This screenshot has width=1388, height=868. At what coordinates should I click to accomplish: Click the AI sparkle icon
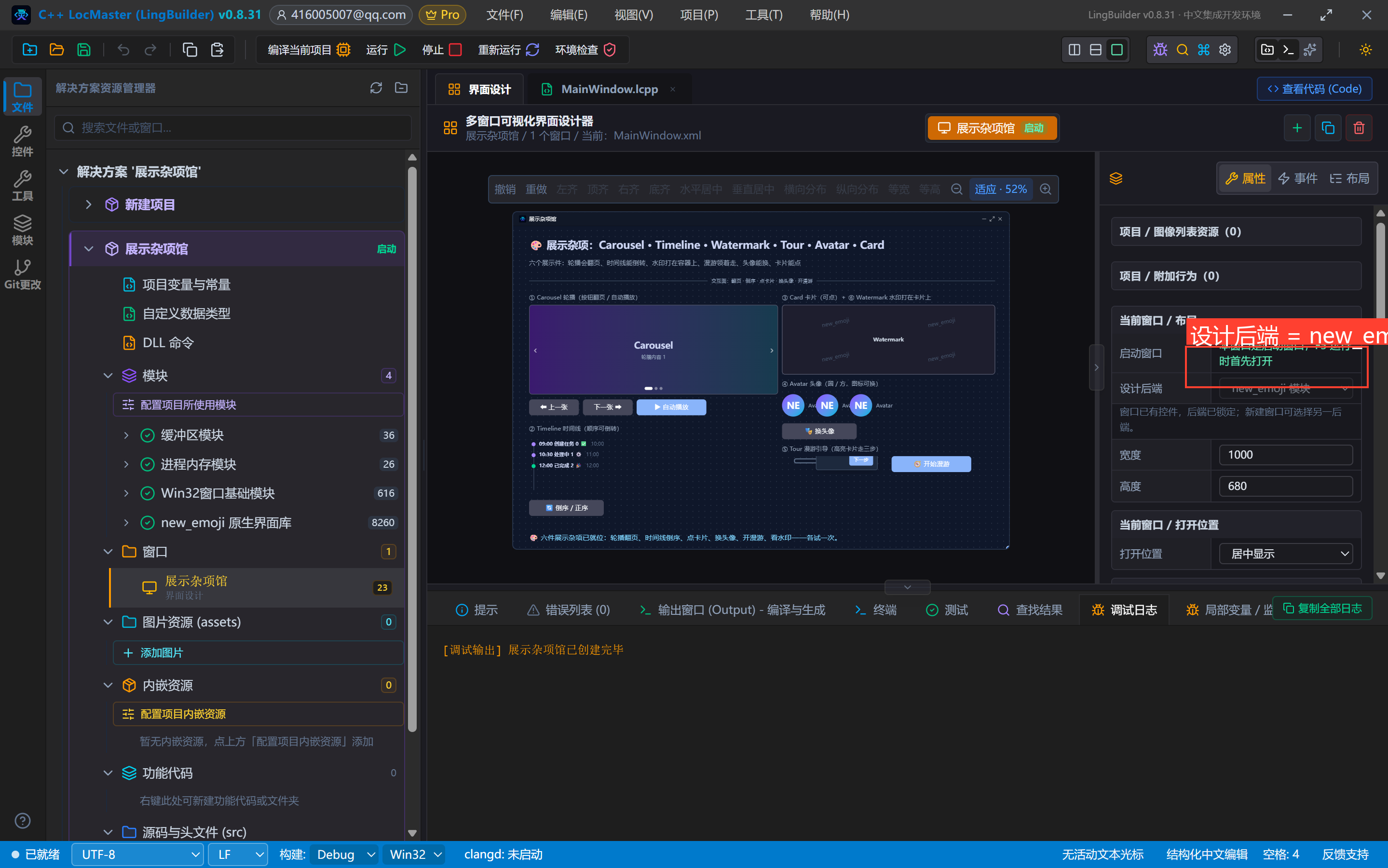click(1310, 50)
